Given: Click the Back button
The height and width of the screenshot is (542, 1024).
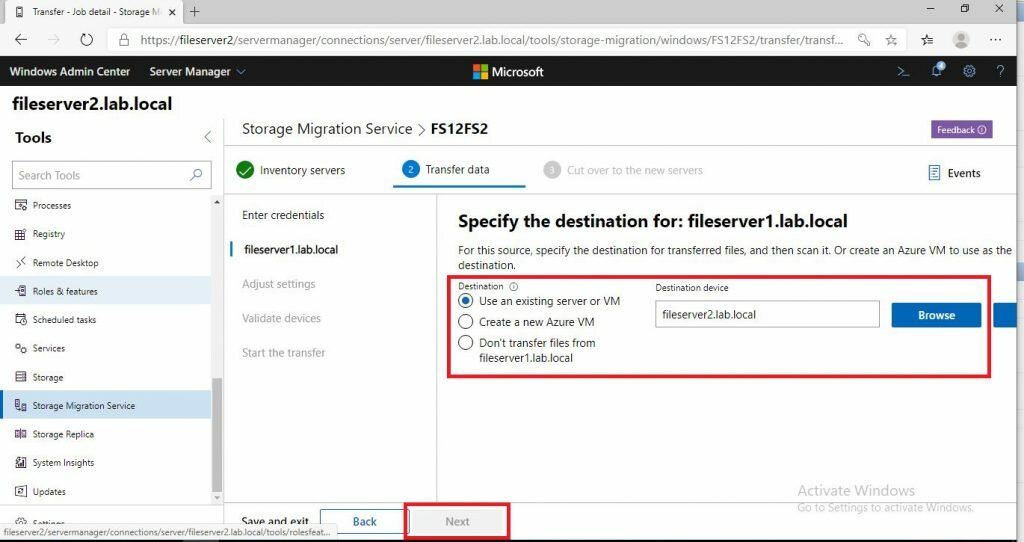Looking at the screenshot, I should [364, 521].
